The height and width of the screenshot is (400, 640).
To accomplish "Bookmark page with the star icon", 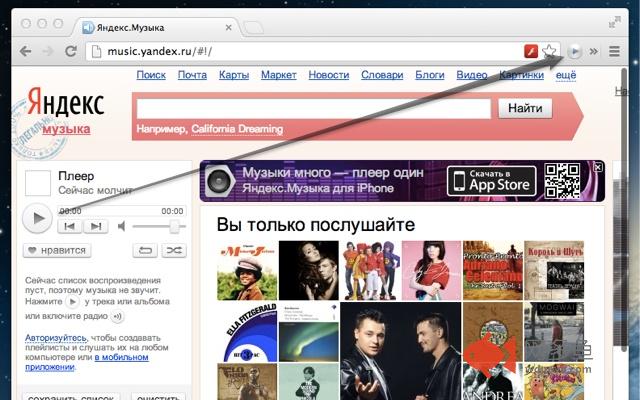I will (549, 51).
